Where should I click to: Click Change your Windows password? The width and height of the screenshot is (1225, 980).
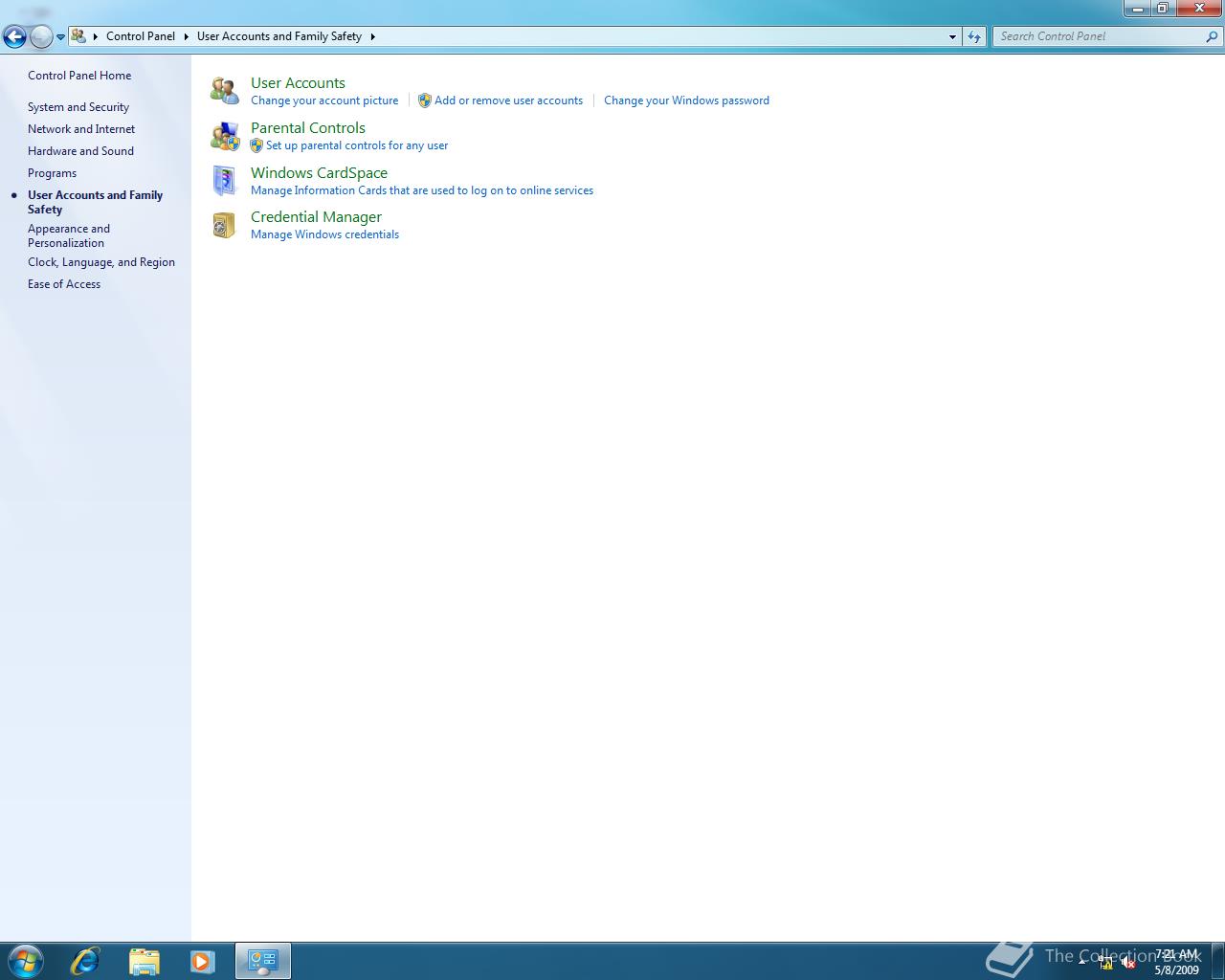[686, 100]
